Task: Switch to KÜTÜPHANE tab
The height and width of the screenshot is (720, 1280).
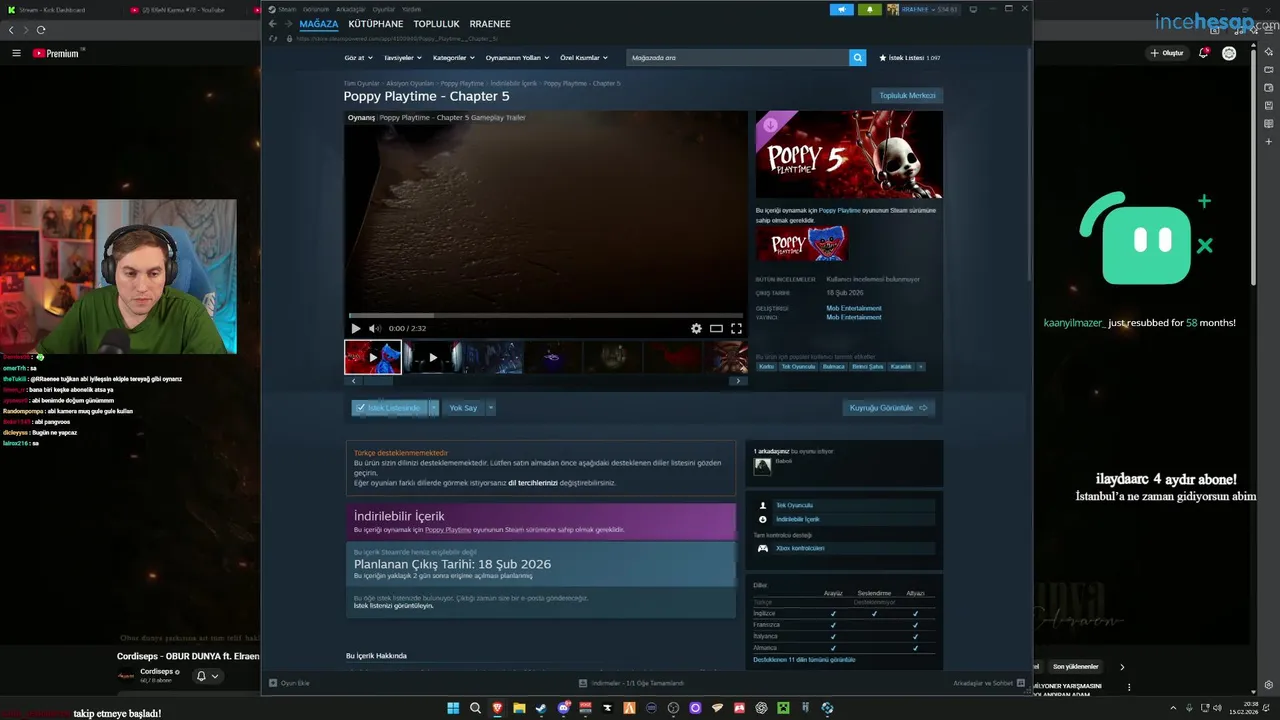Action: (x=376, y=24)
